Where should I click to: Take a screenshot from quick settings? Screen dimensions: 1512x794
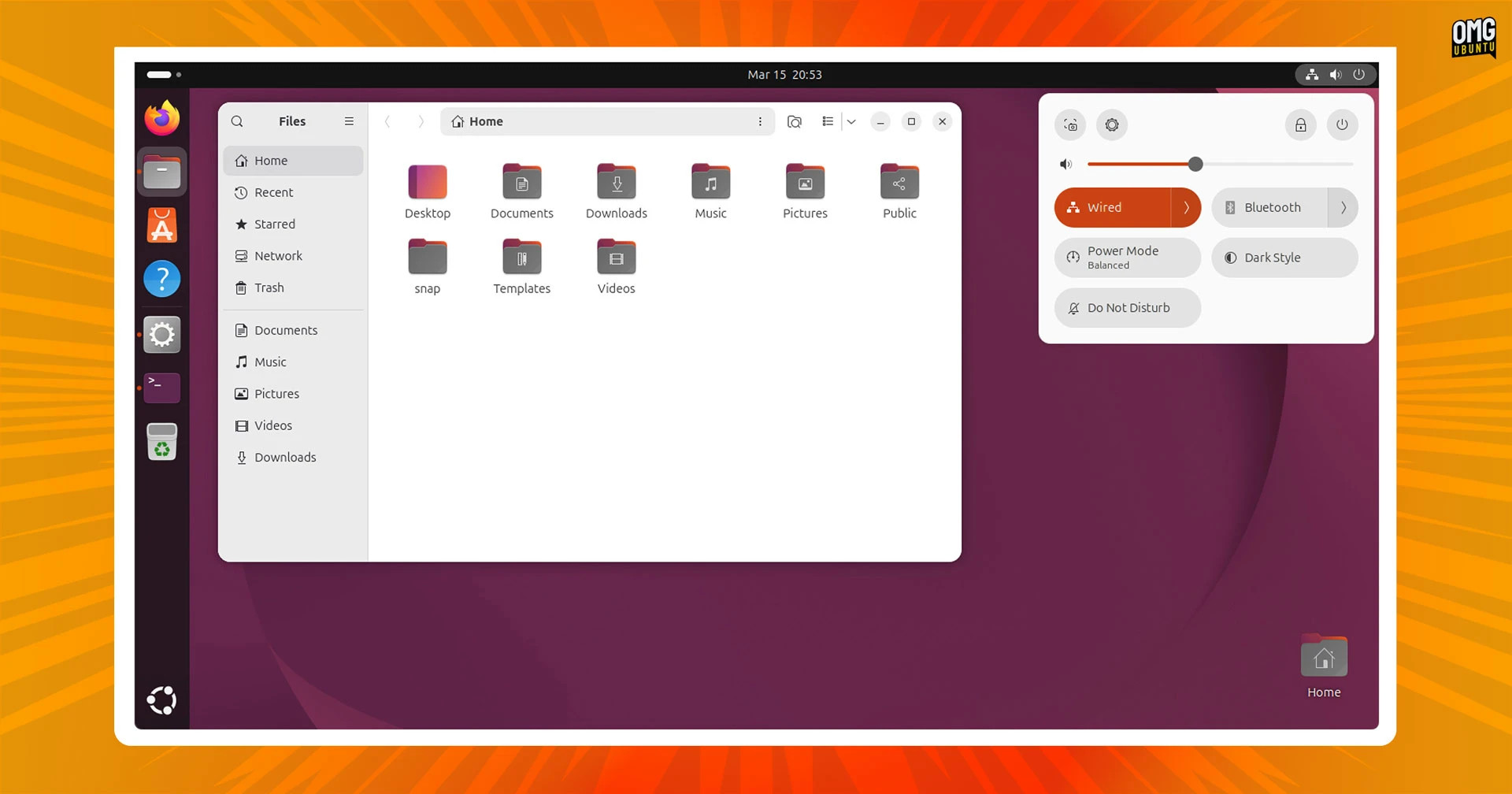tap(1070, 124)
